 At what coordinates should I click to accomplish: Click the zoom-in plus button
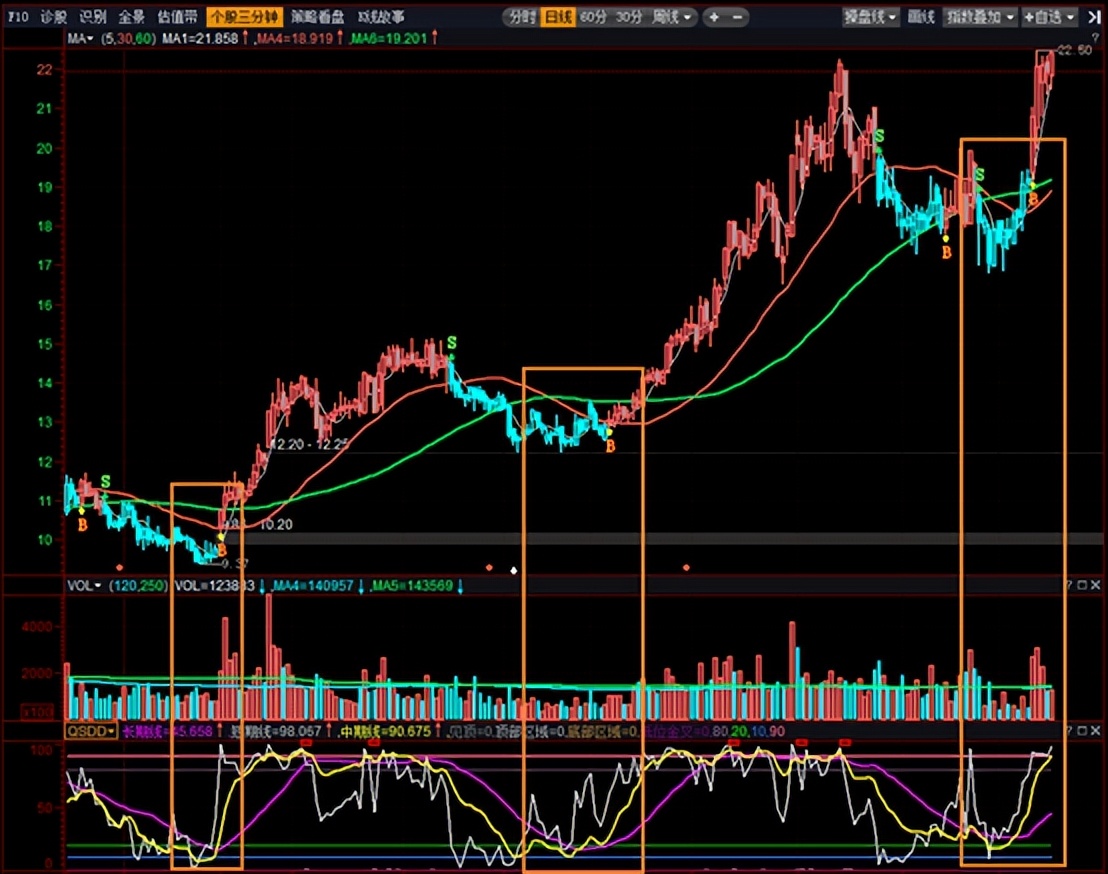[714, 17]
